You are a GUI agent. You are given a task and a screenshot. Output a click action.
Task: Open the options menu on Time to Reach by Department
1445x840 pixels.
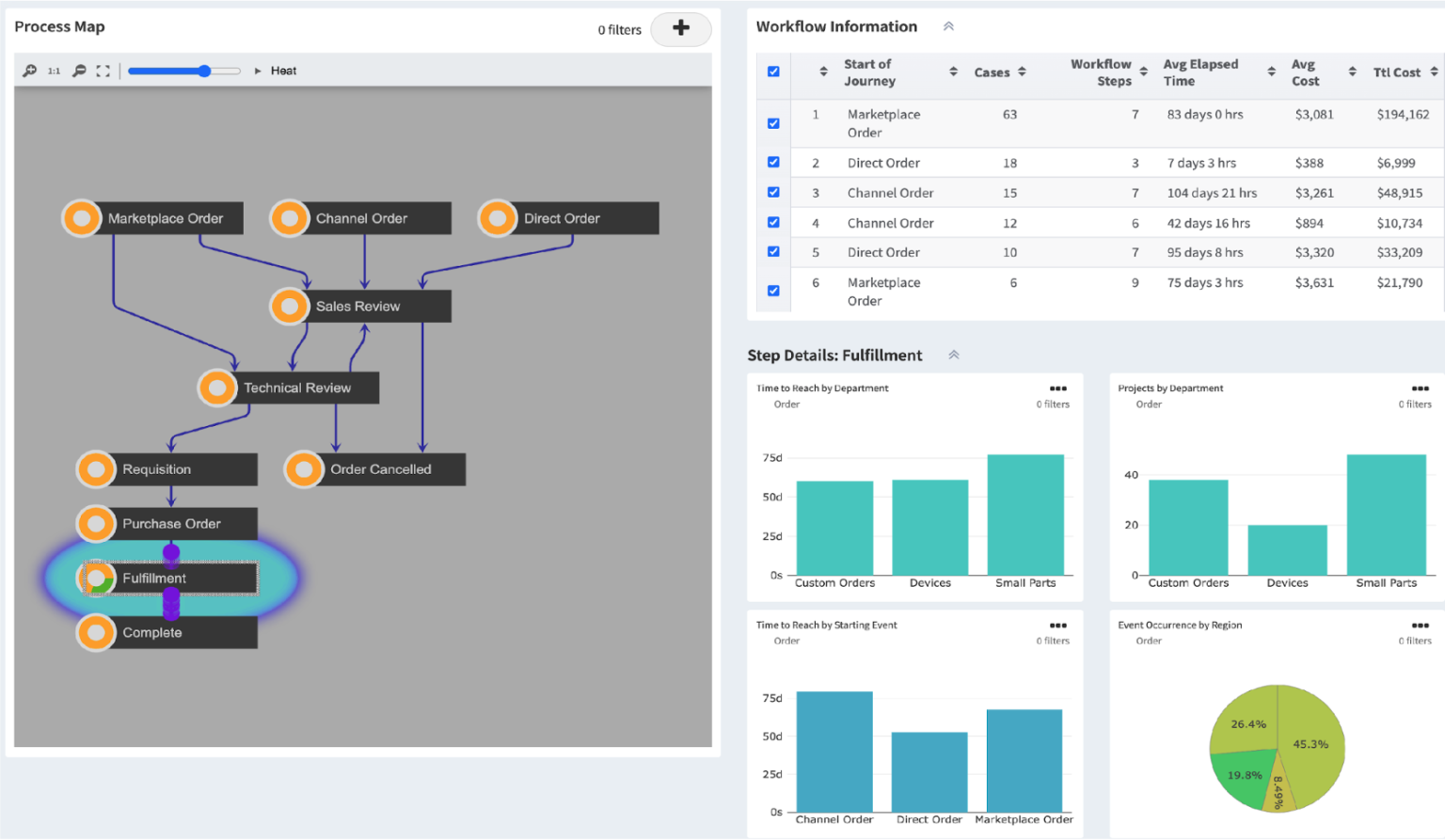click(1057, 388)
